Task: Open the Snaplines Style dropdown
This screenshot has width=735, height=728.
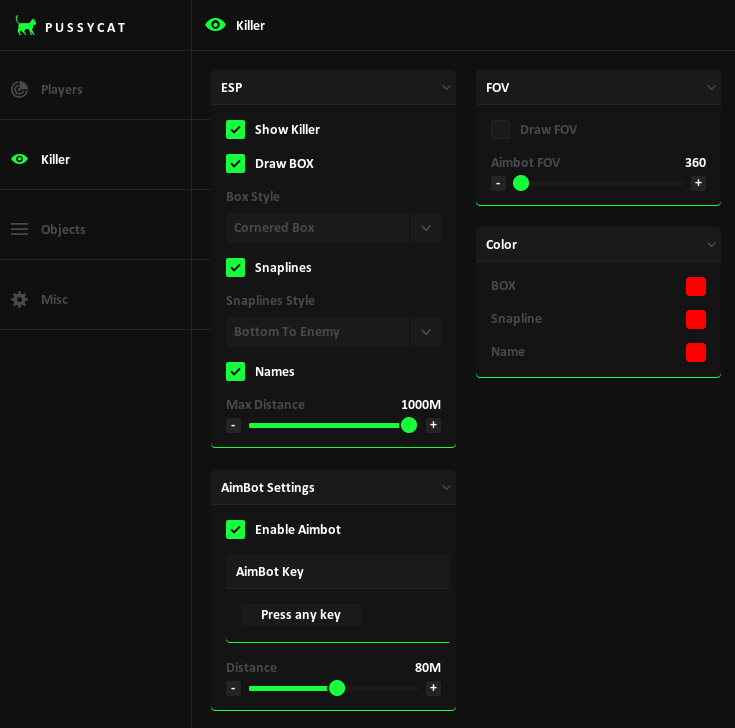Action: (333, 332)
